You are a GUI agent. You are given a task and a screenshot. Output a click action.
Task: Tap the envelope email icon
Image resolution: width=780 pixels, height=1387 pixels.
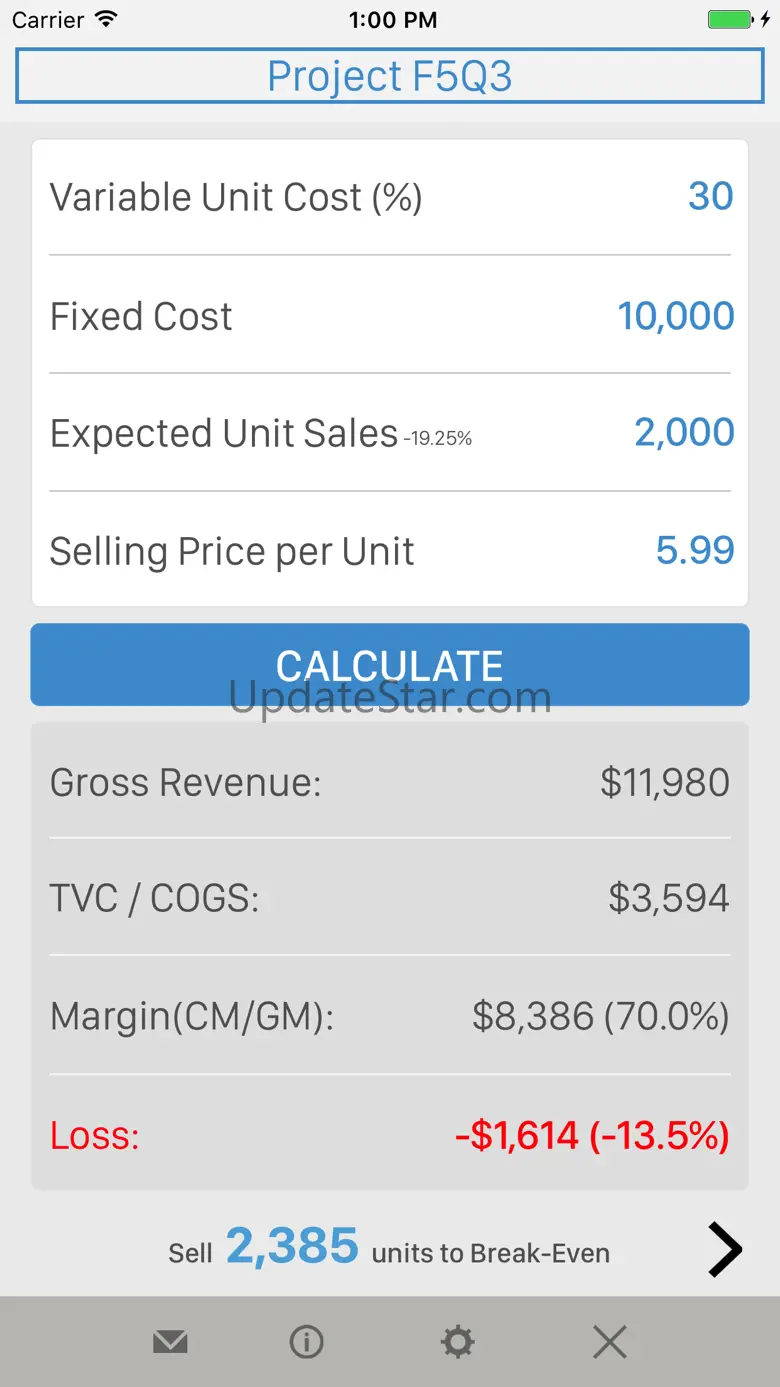[x=170, y=1342]
